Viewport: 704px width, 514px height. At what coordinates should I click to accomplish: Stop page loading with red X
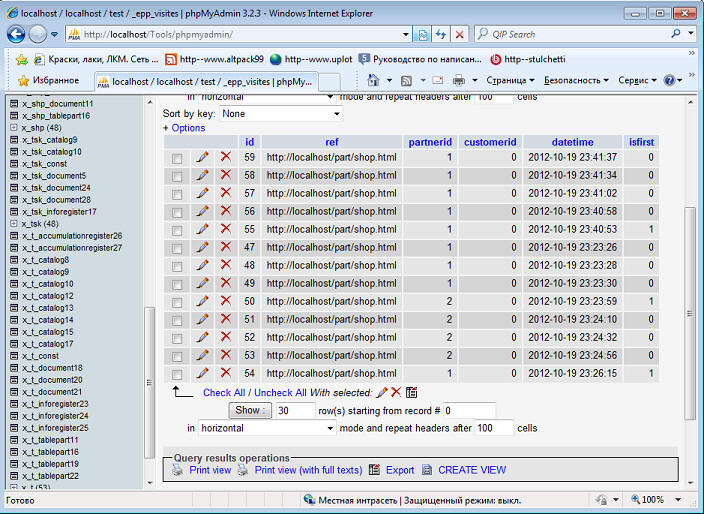459,34
